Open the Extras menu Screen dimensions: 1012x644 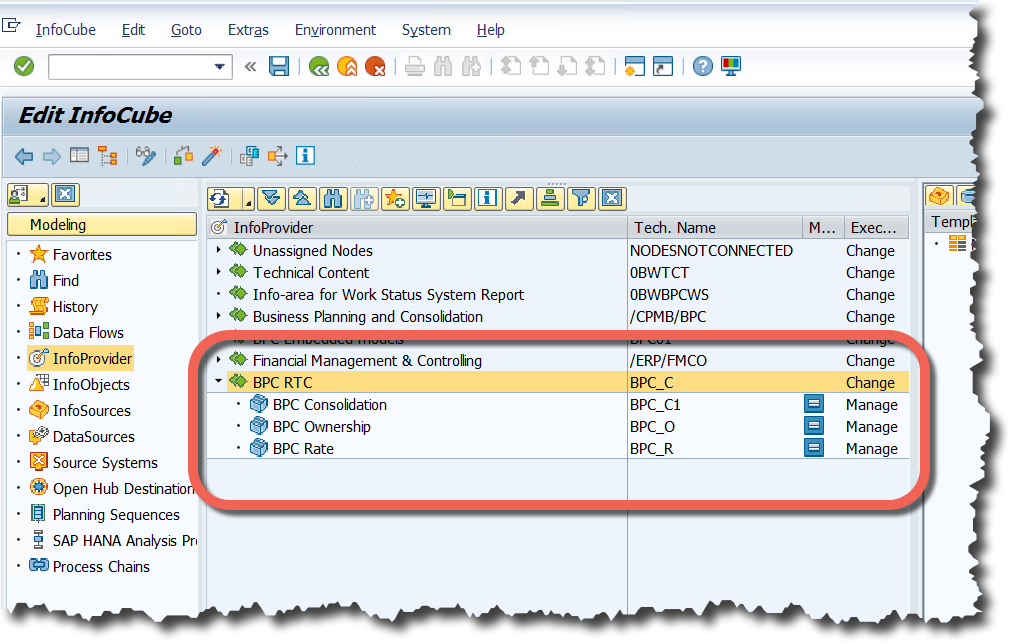pyautogui.click(x=248, y=30)
